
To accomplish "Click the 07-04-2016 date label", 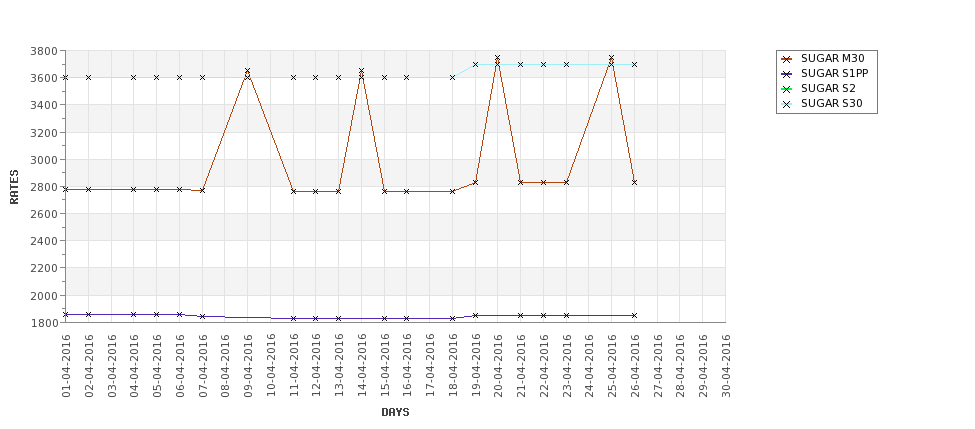I will point(202,366).
